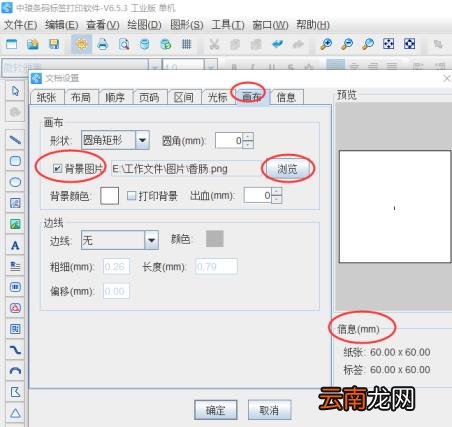Click the background image path field
This screenshot has height=427, width=452.
186,169
